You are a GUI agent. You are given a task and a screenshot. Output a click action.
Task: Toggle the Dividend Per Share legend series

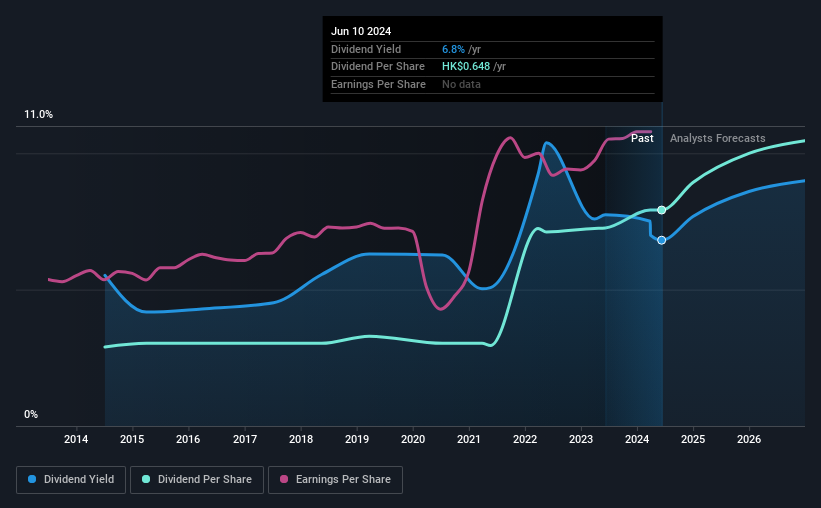coord(197,480)
